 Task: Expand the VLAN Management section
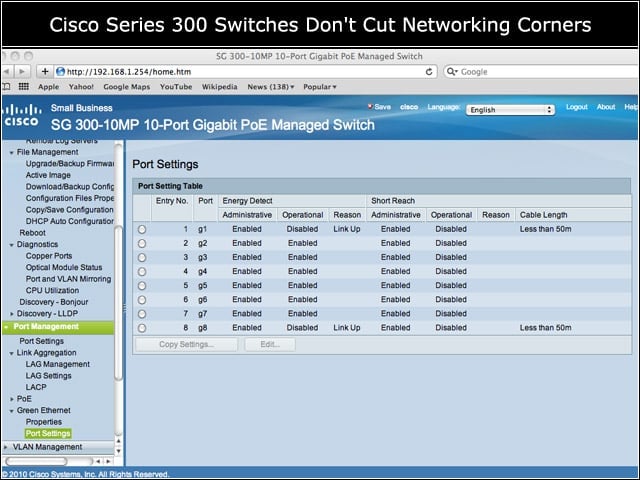tap(6, 447)
